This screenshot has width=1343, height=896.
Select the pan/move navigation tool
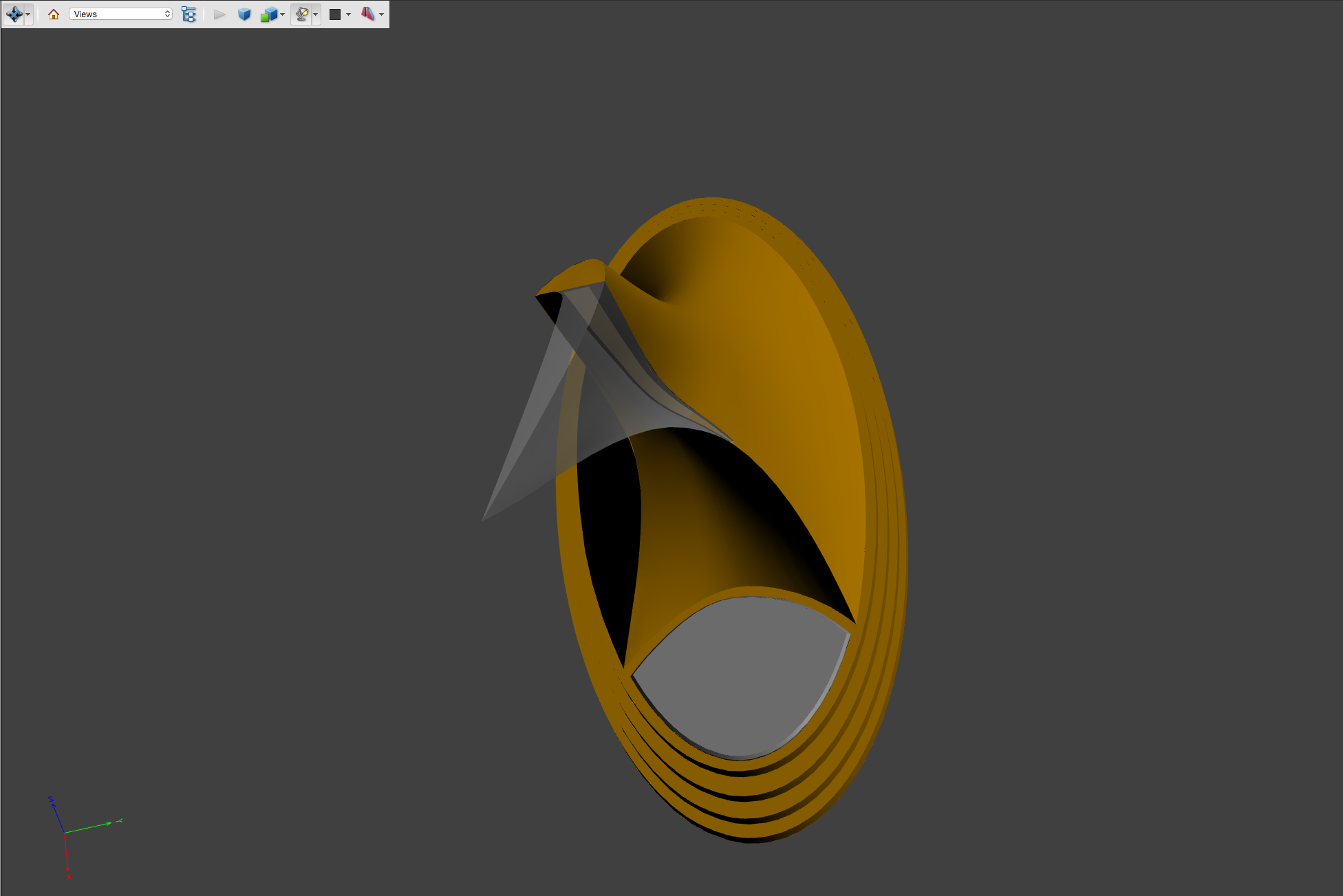click(14, 14)
